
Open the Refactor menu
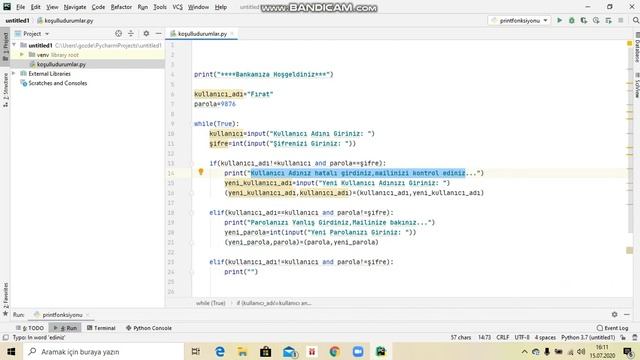(x=121, y=7)
